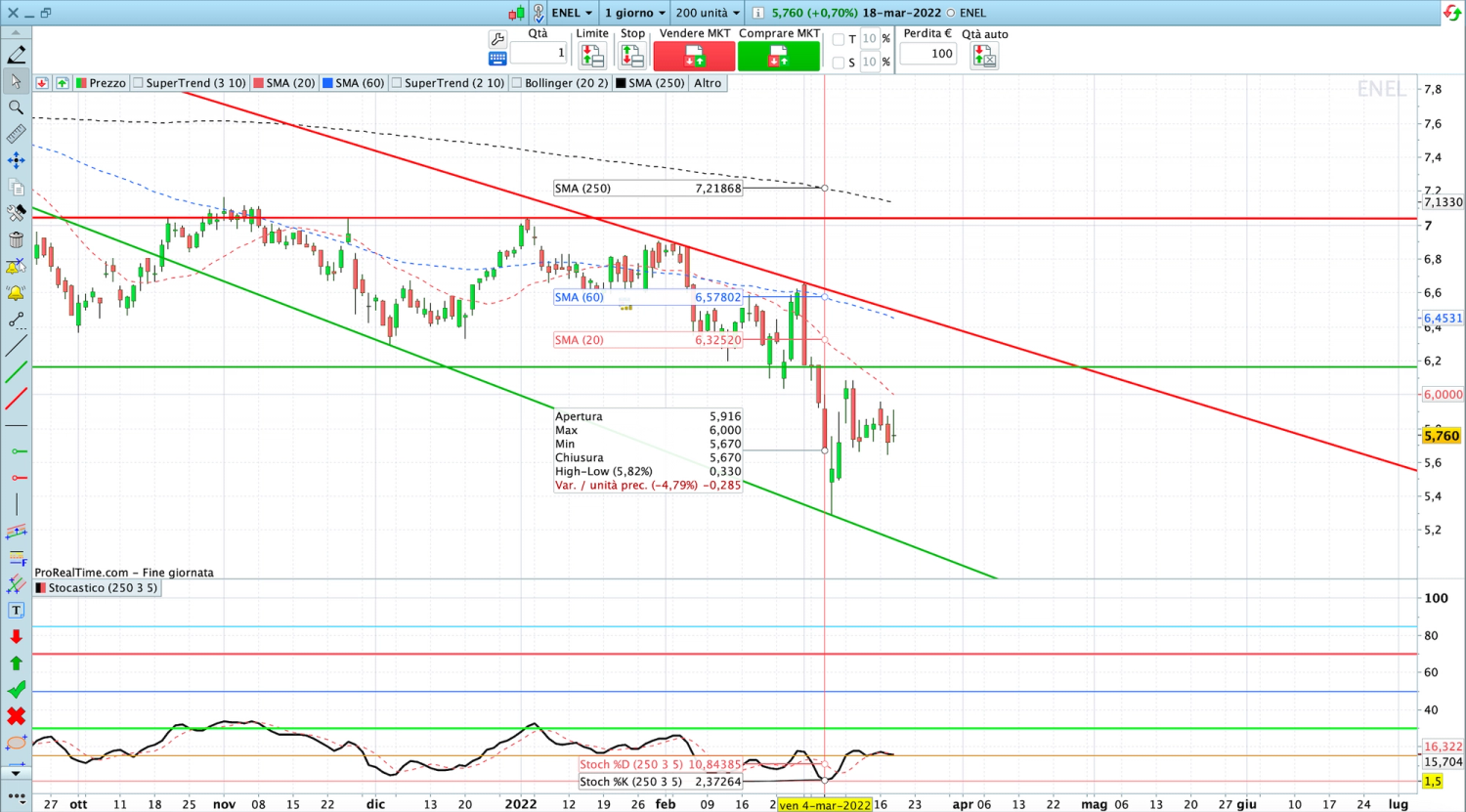Viewport: 1466px width, 812px height.
Task: Choose the trash delete objects tool
Action: coord(16,239)
